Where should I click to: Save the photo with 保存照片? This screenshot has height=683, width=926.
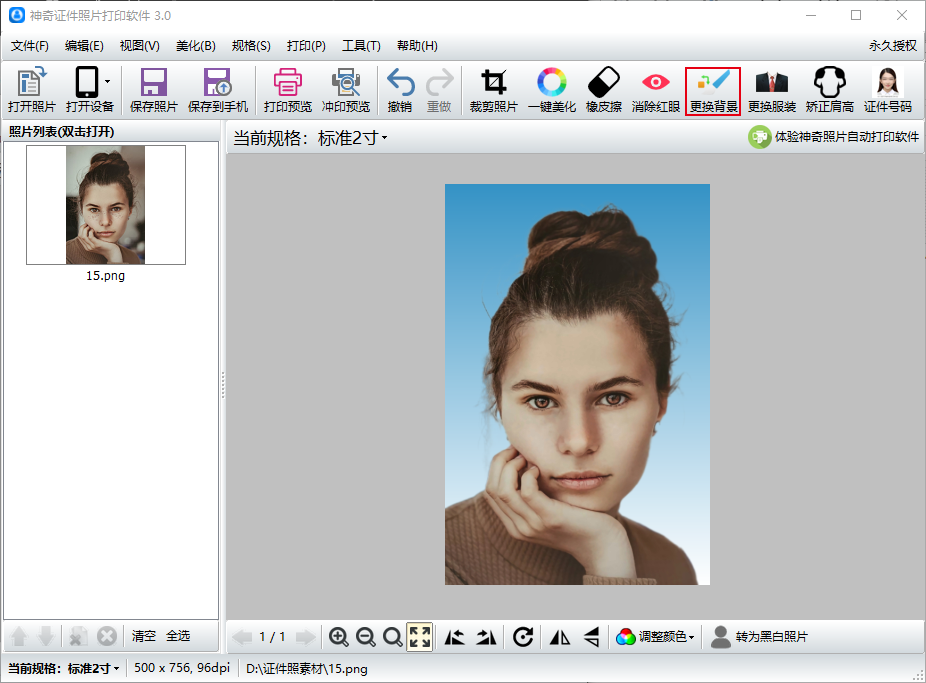tap(154, 90)
